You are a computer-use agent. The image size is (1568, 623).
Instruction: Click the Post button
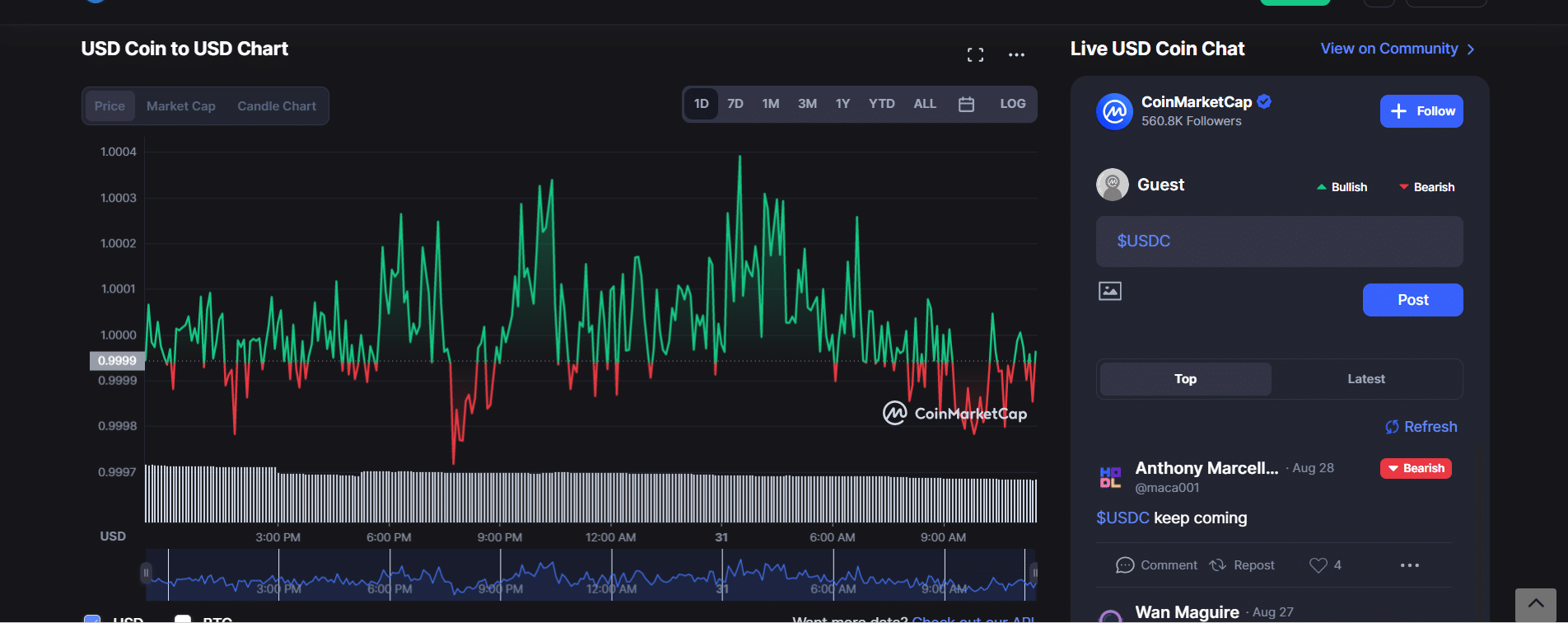click(x=1413, y=300)
